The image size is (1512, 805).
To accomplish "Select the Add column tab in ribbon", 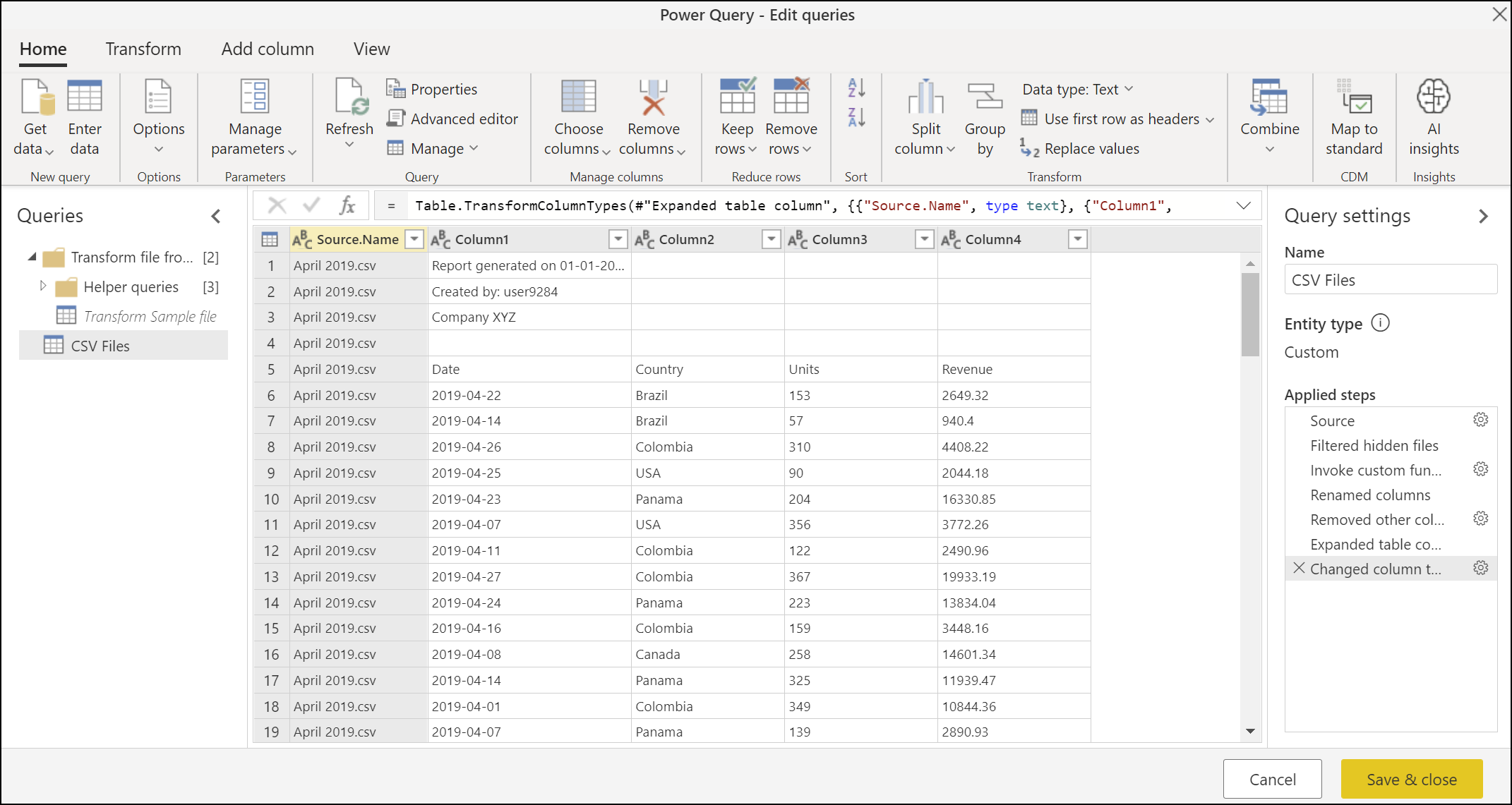I will click(267, 47).
